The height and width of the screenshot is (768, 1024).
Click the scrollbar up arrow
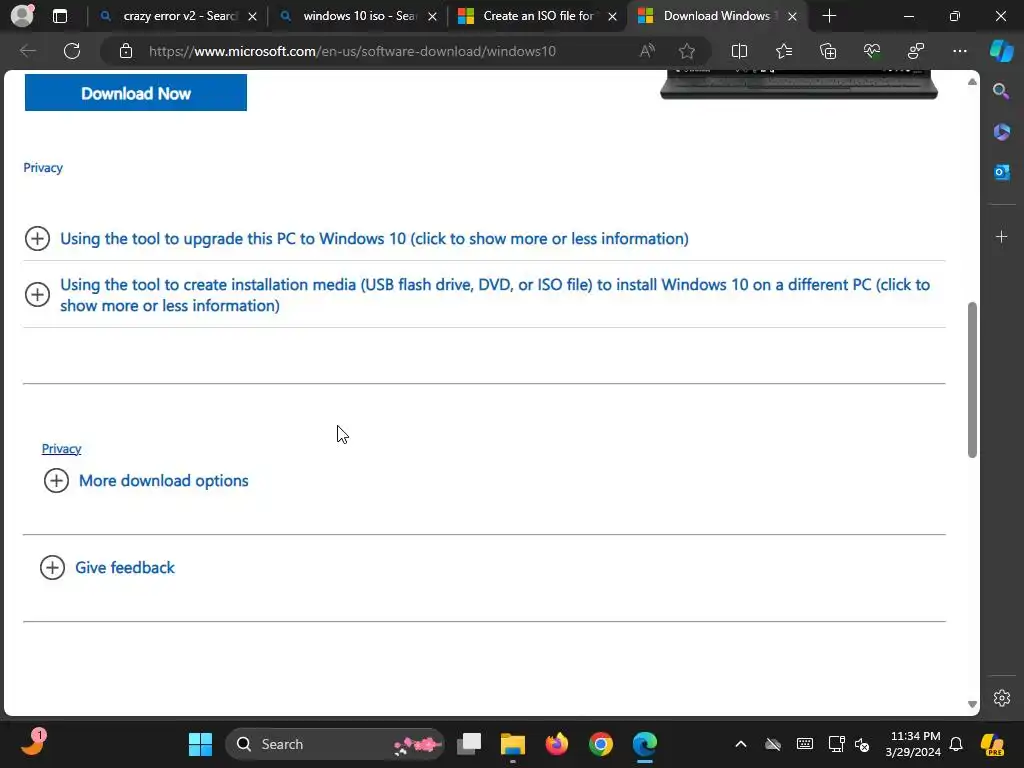pos(972,82)
